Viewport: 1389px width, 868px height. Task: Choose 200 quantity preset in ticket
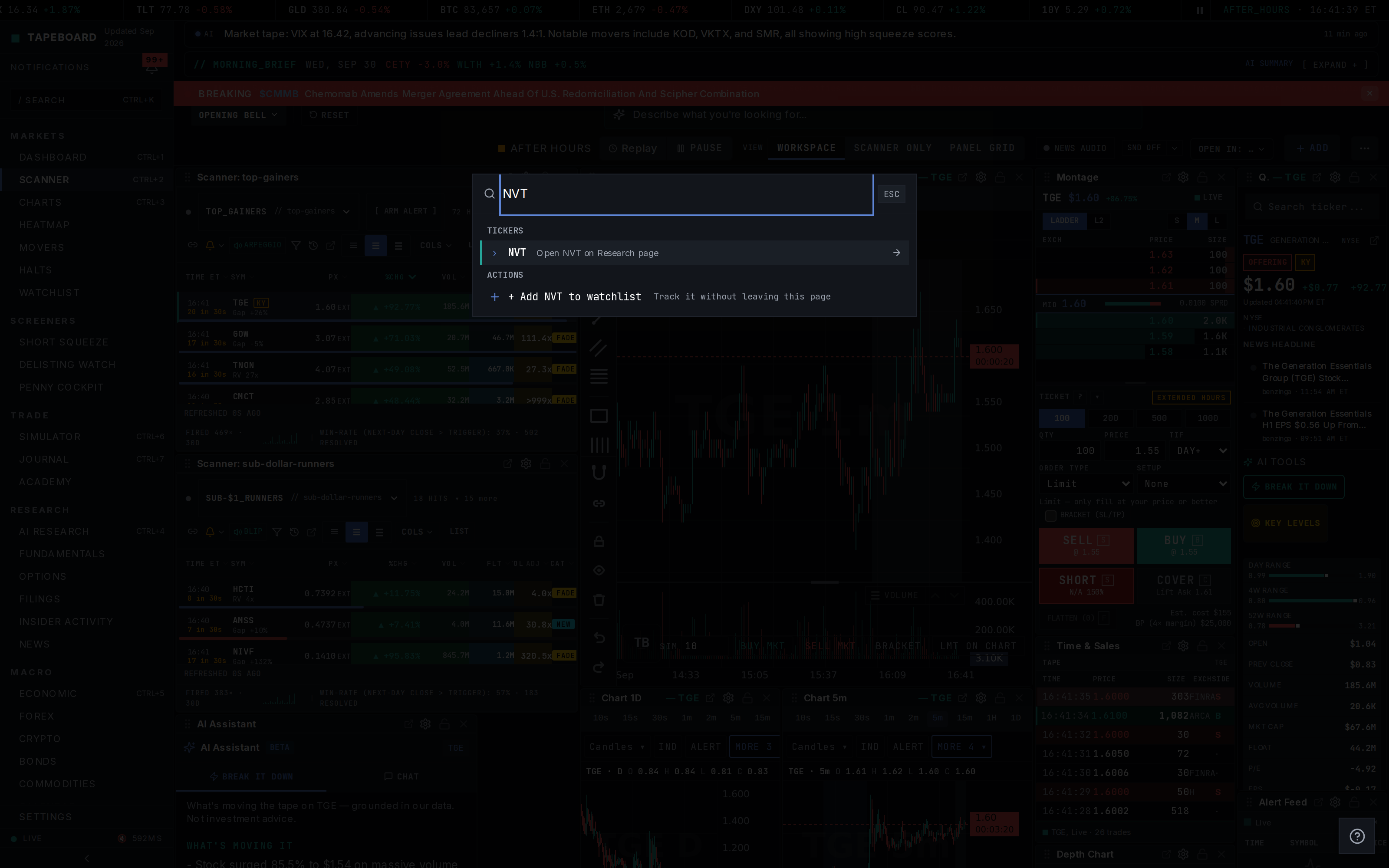(x=1111, y=418)
